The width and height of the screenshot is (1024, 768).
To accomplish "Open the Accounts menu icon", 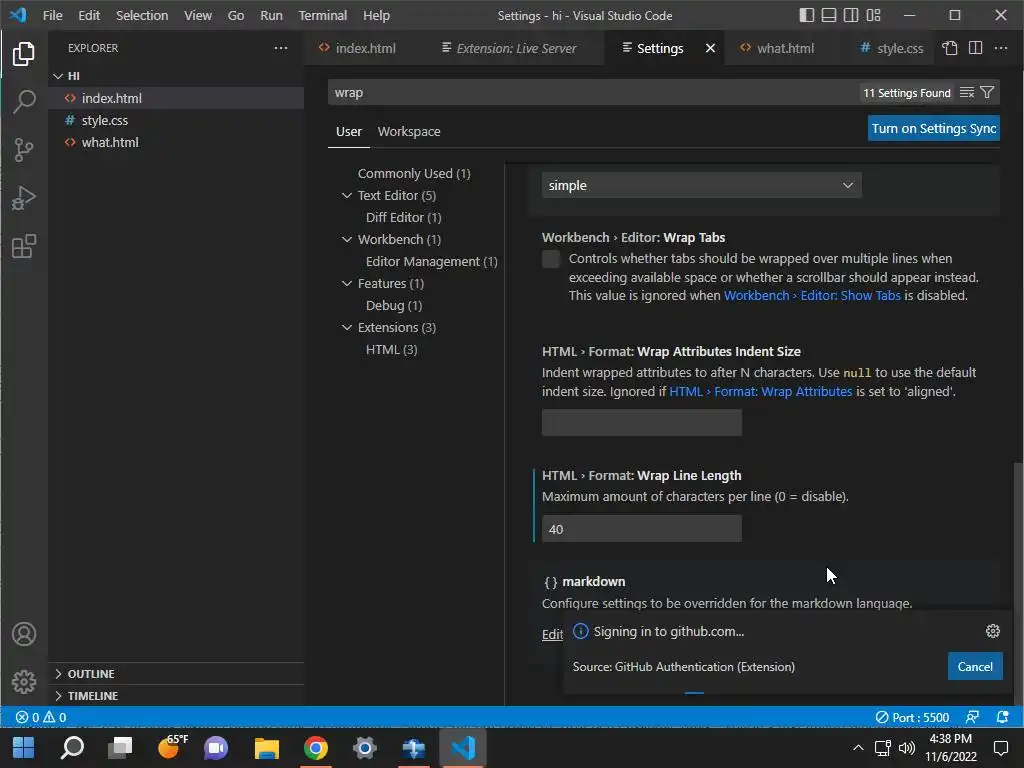I will pos(24,634).
